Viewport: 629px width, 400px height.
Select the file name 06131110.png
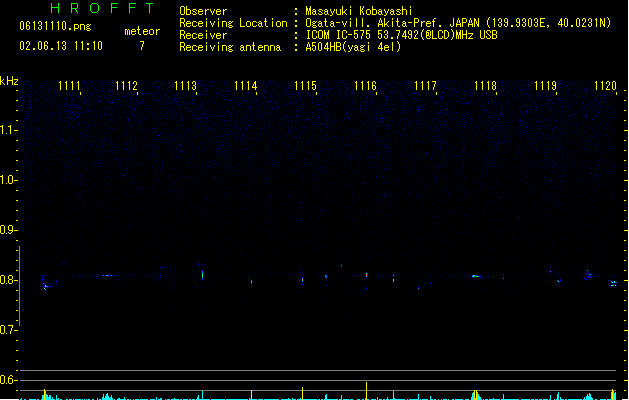[x=55, y=26]
